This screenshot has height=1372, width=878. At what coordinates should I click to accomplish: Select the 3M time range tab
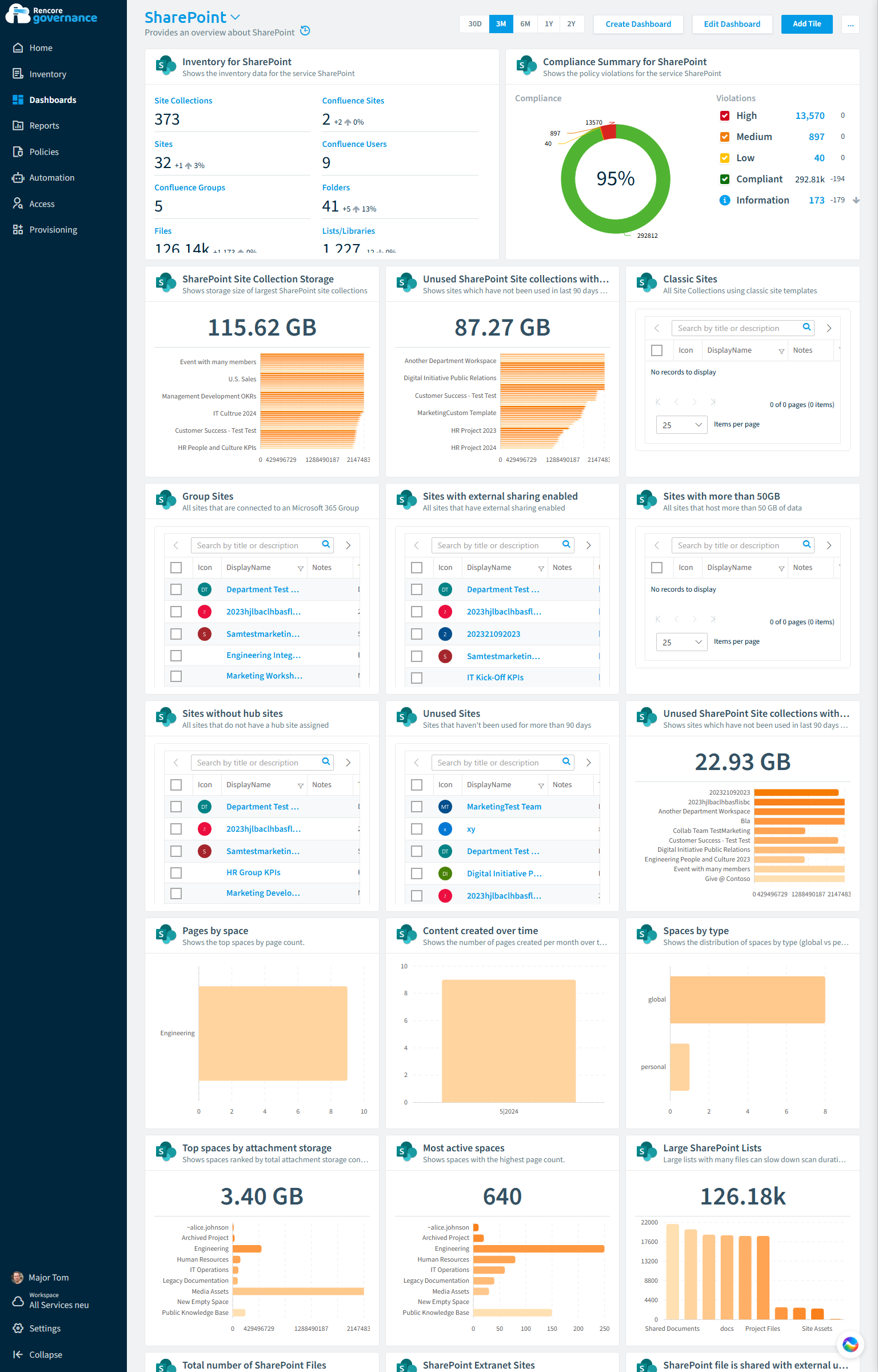coord(501,24)
